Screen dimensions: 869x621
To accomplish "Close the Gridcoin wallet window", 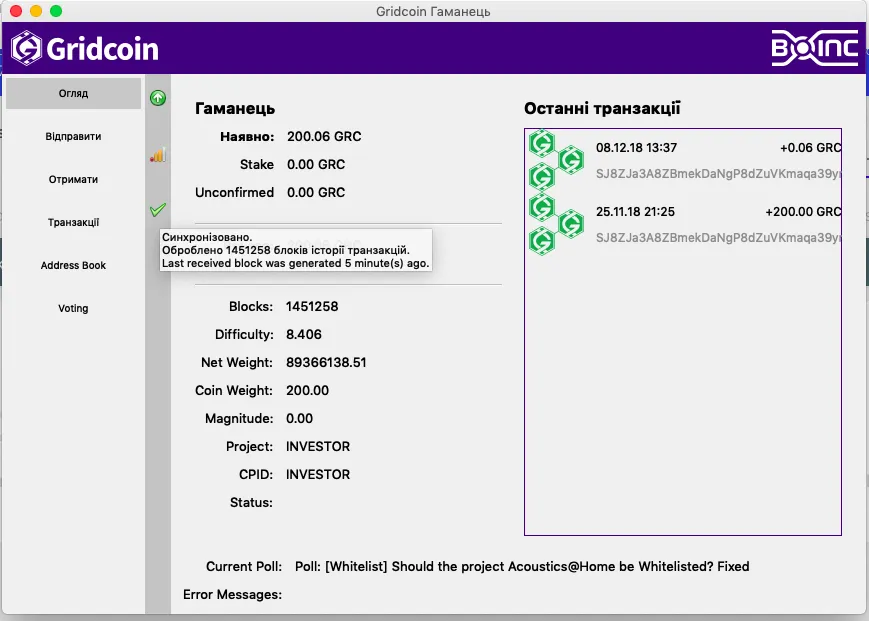I will [x=16, y=11].
